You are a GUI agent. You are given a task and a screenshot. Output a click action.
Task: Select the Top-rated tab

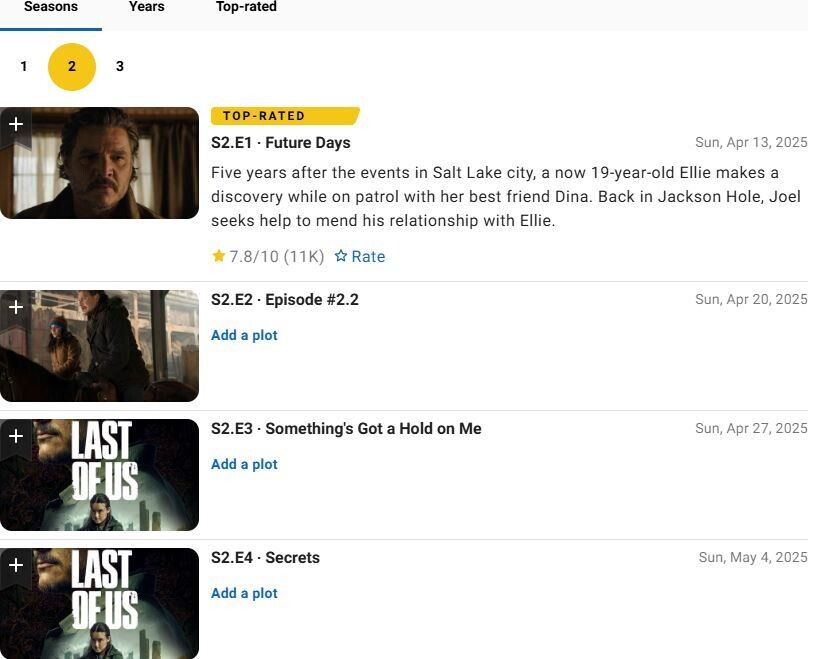point(246,7)
